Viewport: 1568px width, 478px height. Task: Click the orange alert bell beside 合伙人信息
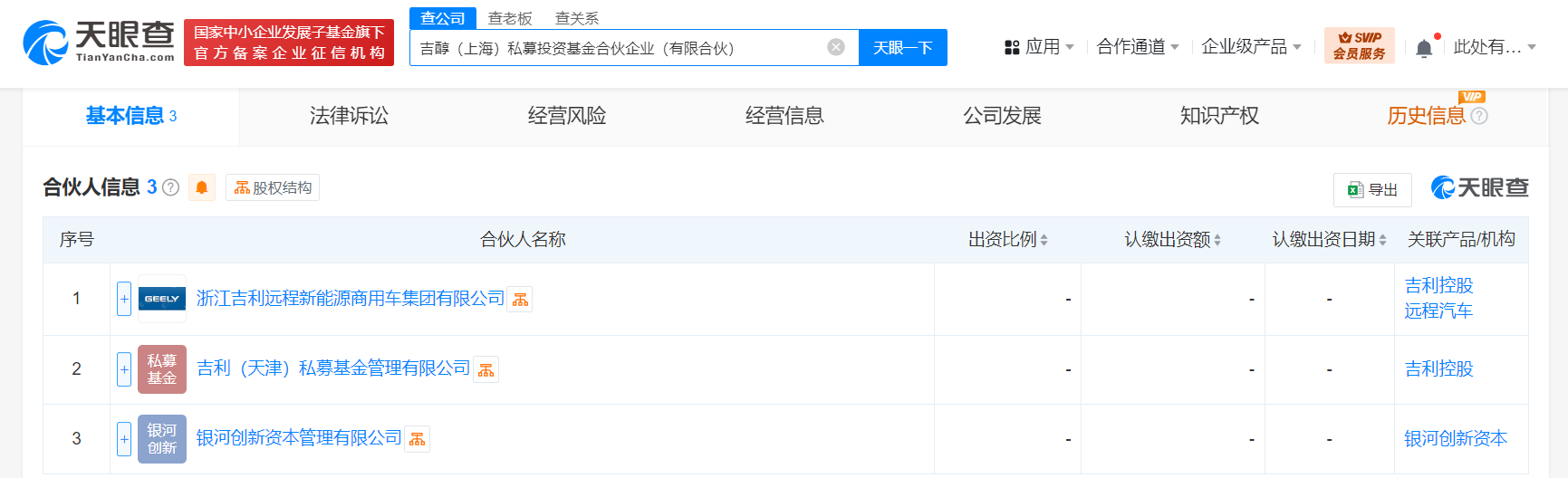pos(202,187)
